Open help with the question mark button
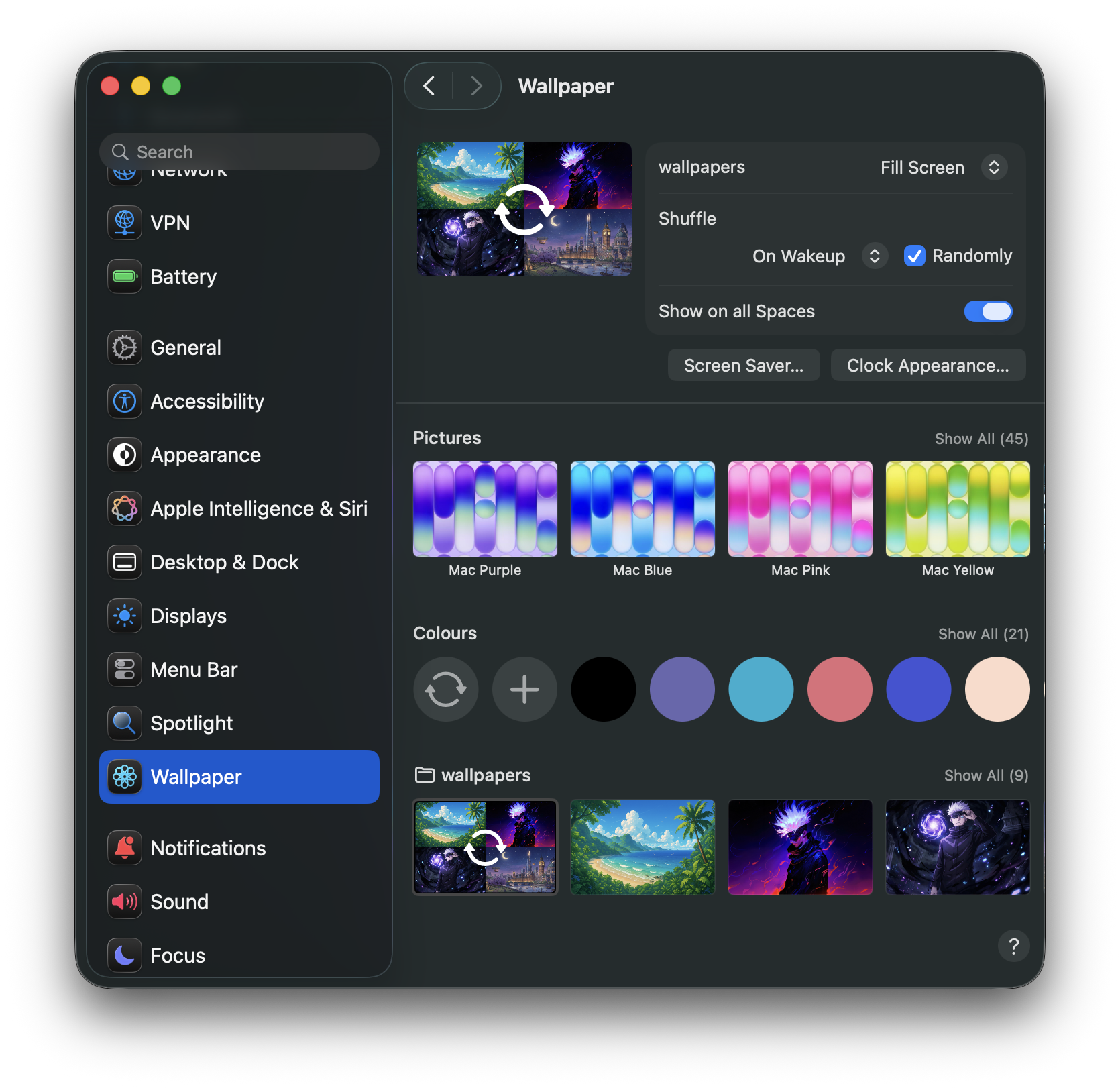The image size is (1120, 1088). 1013,946
